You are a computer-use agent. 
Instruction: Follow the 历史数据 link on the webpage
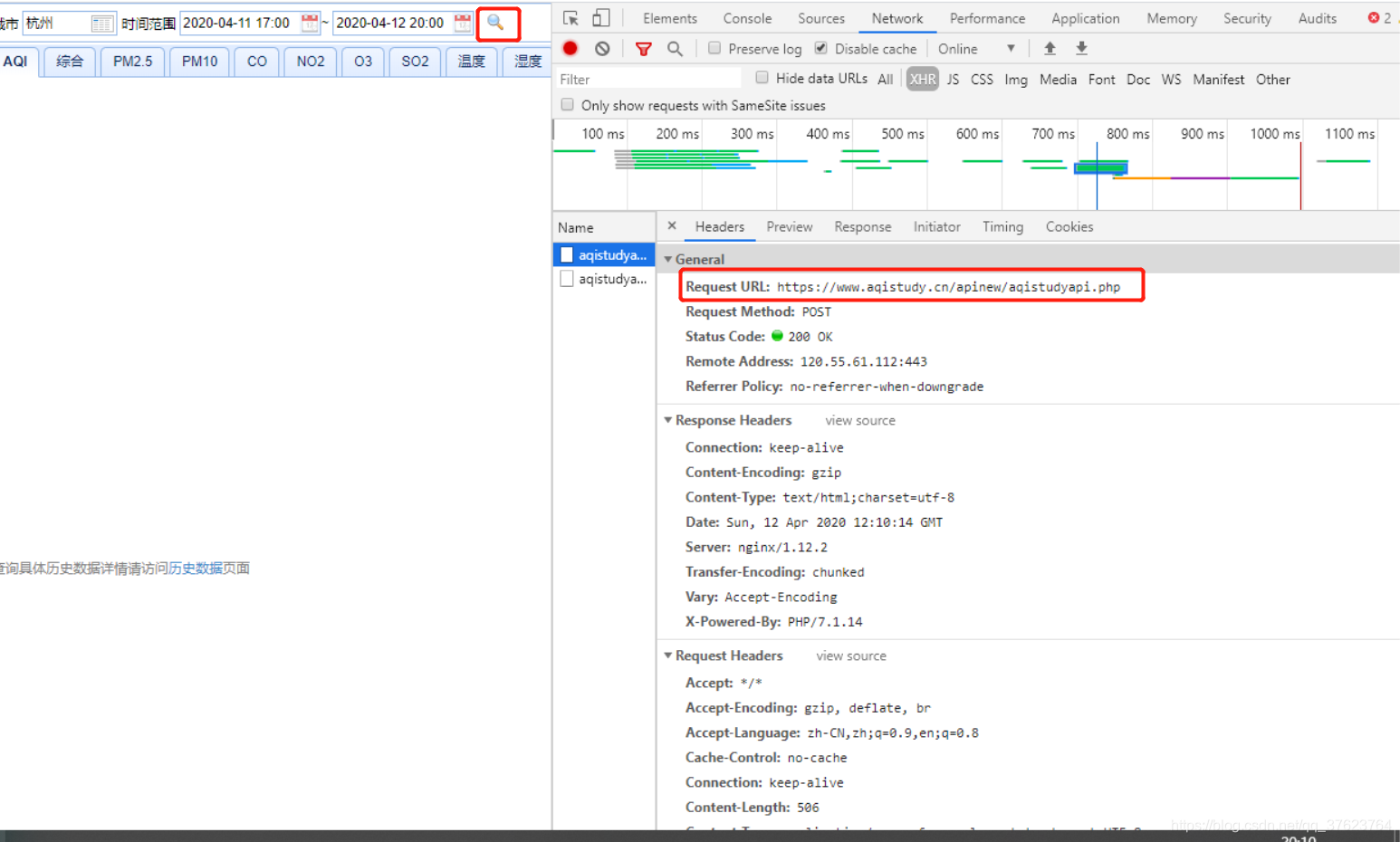tap(196, 569)
